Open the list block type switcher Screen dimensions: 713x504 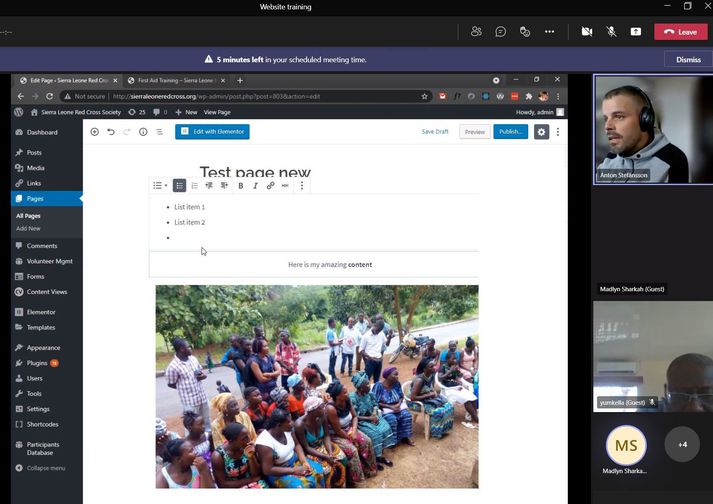(x=160, y=186)
